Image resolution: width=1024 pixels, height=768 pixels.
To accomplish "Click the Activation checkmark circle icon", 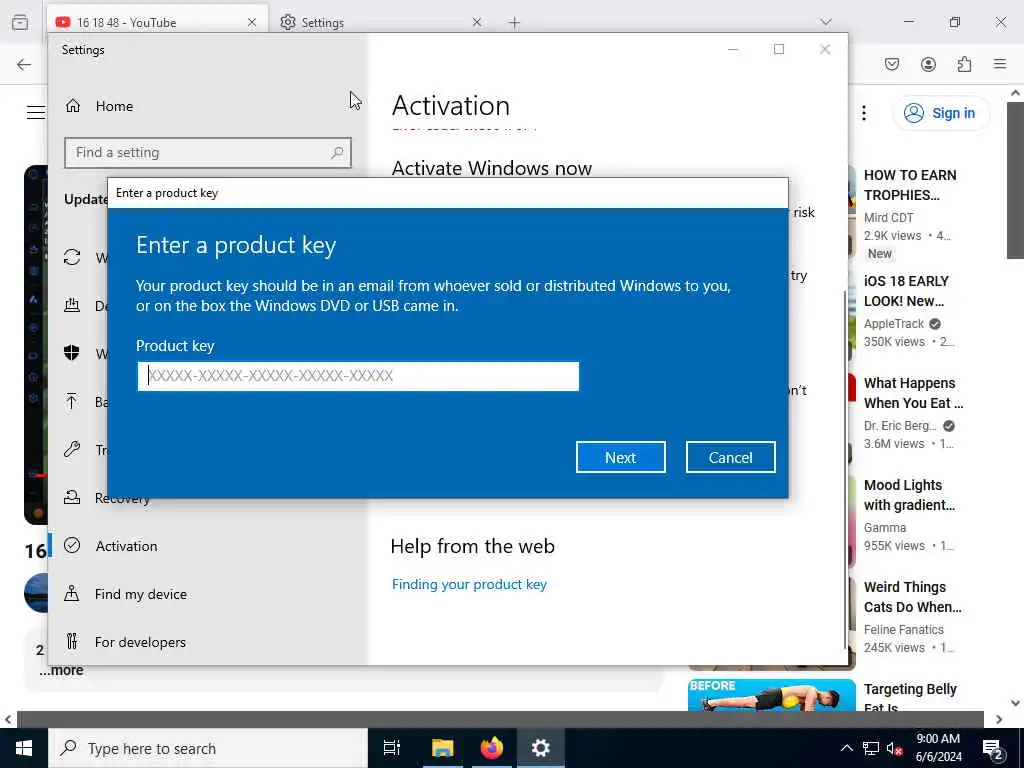I will coord(72,545).
